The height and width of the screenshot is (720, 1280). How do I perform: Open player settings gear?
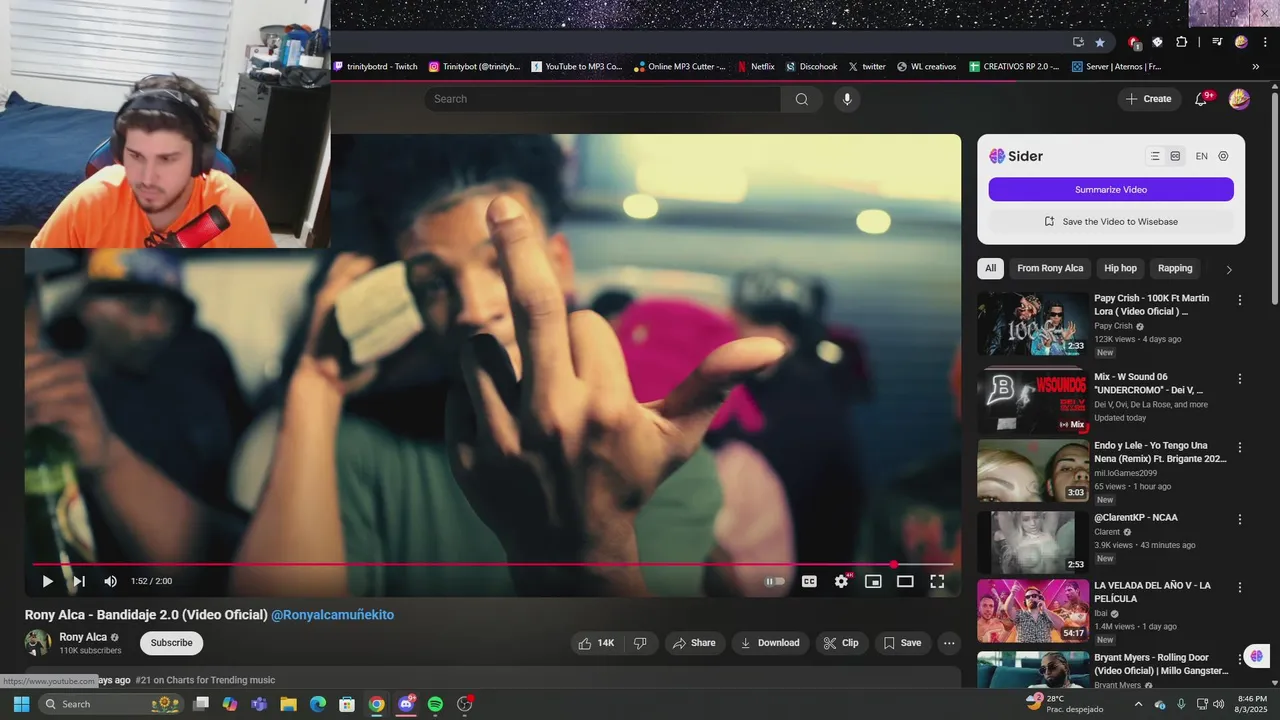(x=842, y=581)
